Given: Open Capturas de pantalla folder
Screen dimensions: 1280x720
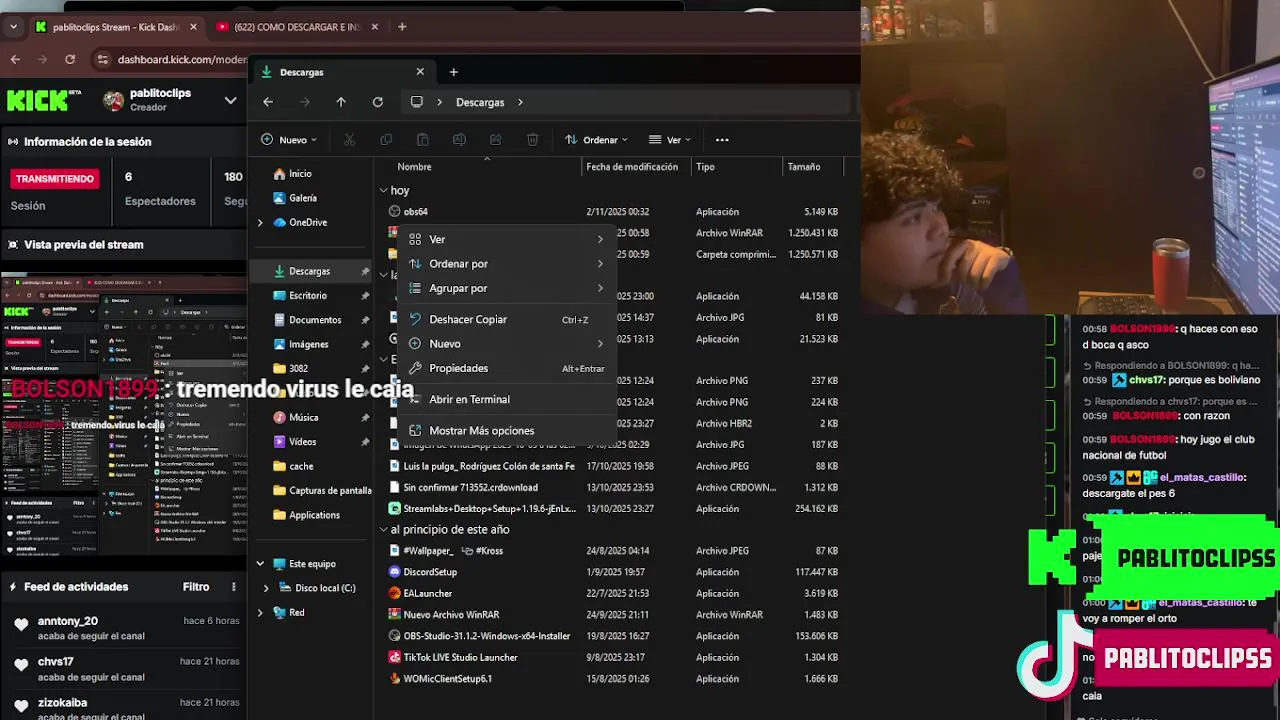Looking at the screenshot, I should click(x=322, y=490).
